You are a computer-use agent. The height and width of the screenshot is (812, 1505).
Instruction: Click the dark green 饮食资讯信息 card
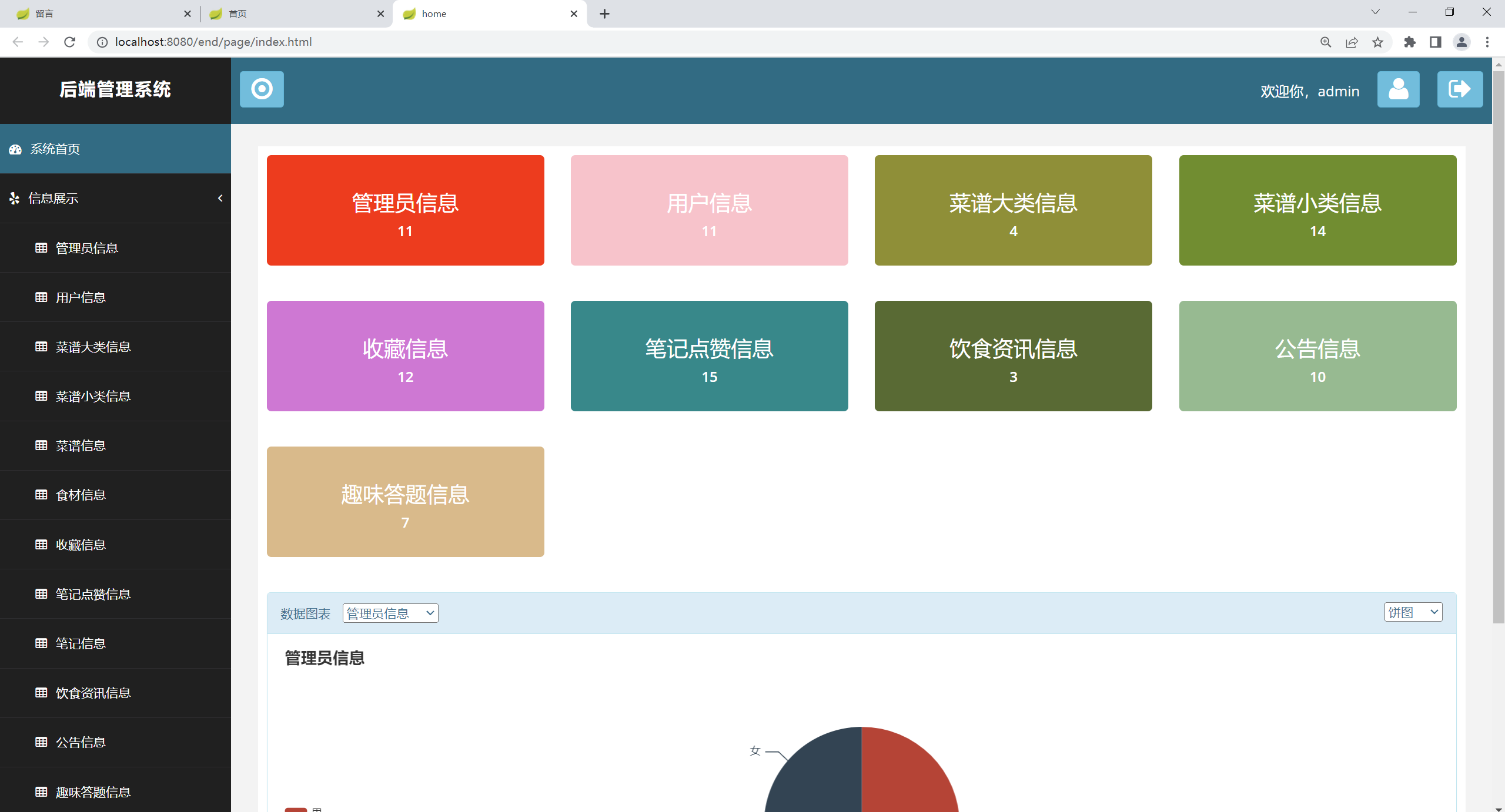pos(1014,356)
